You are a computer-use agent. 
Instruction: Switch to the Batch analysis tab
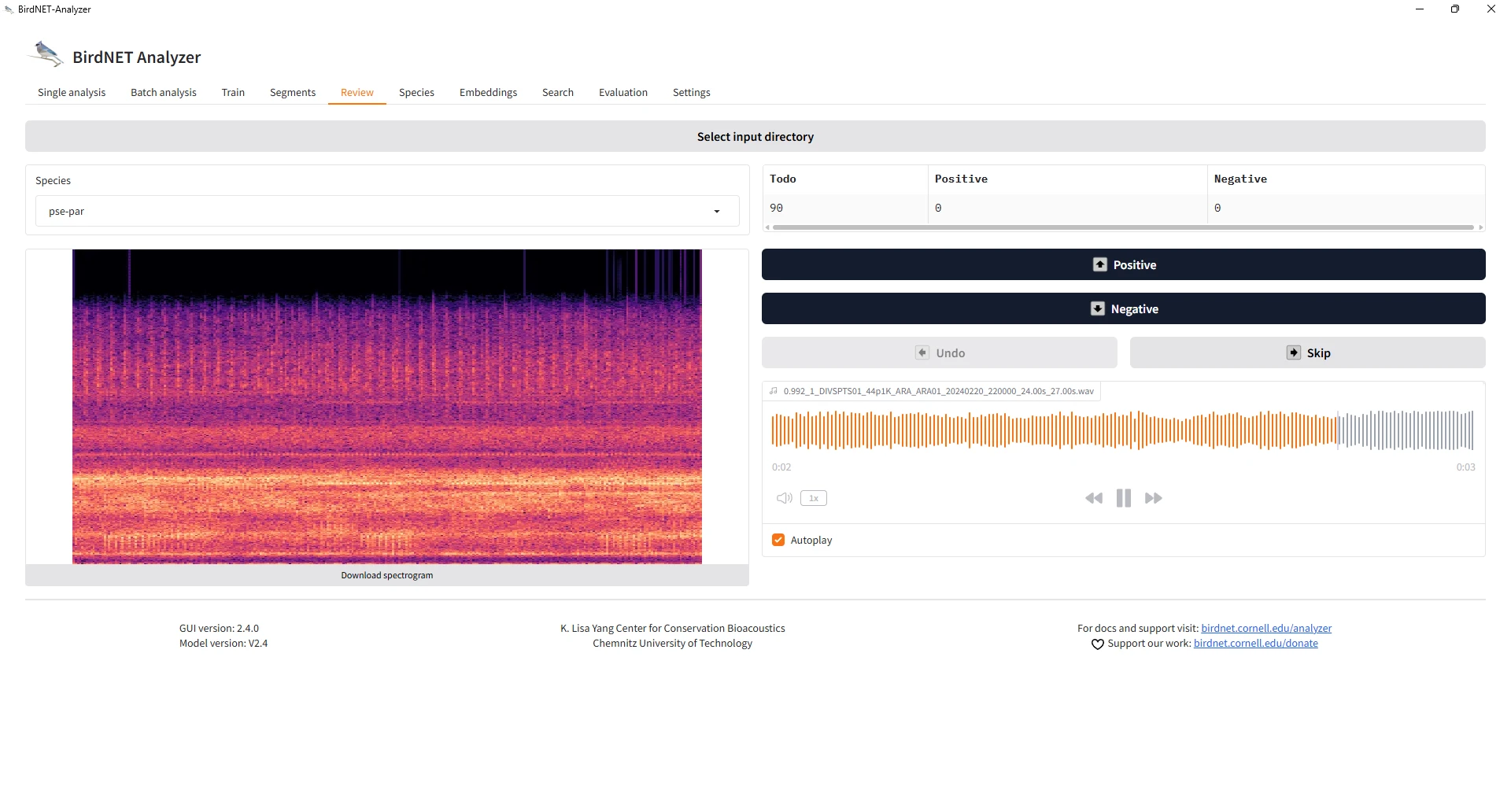[164, 92]
